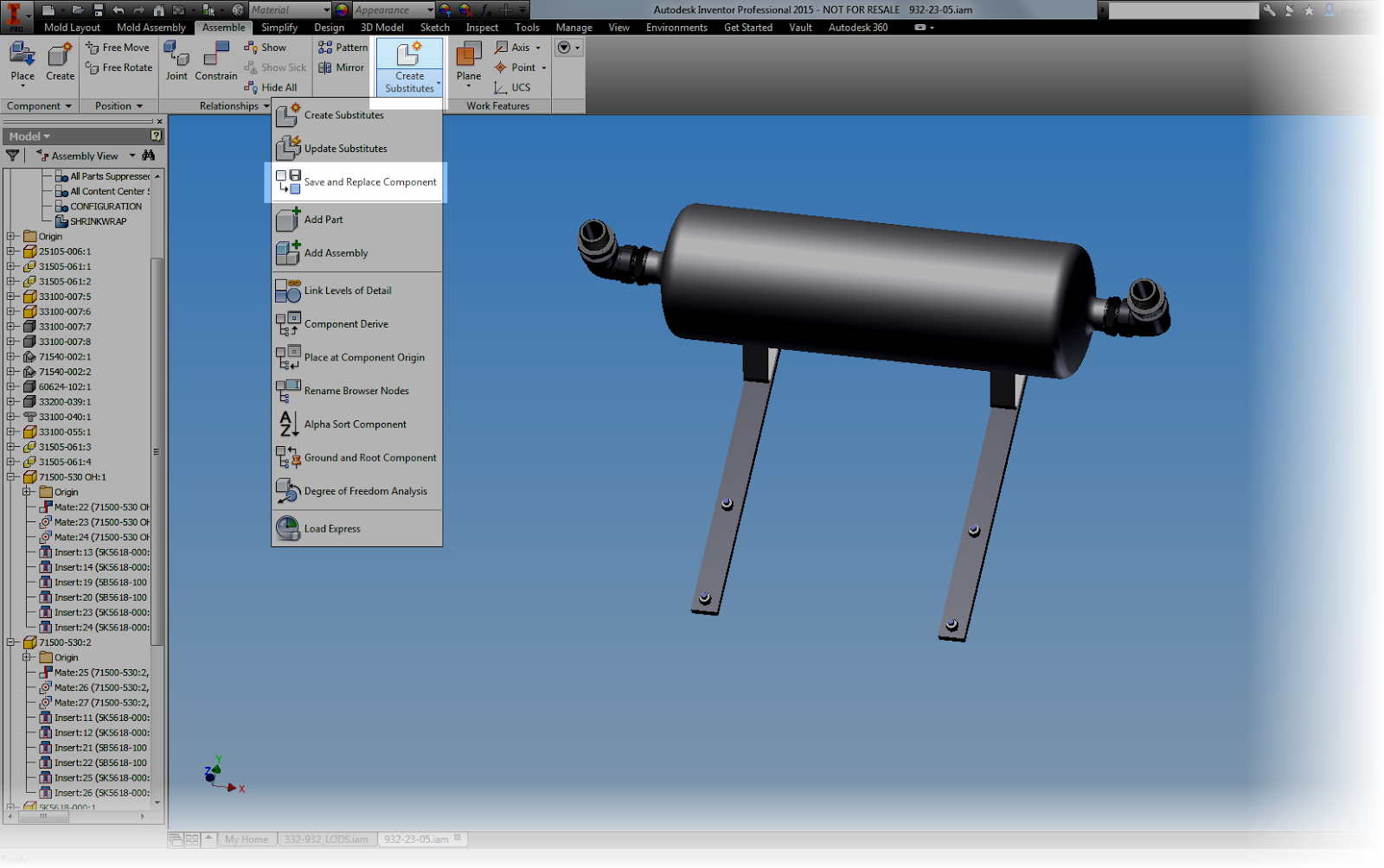
Task: Open the Assembly View drop-down
Action: (131, 156)
